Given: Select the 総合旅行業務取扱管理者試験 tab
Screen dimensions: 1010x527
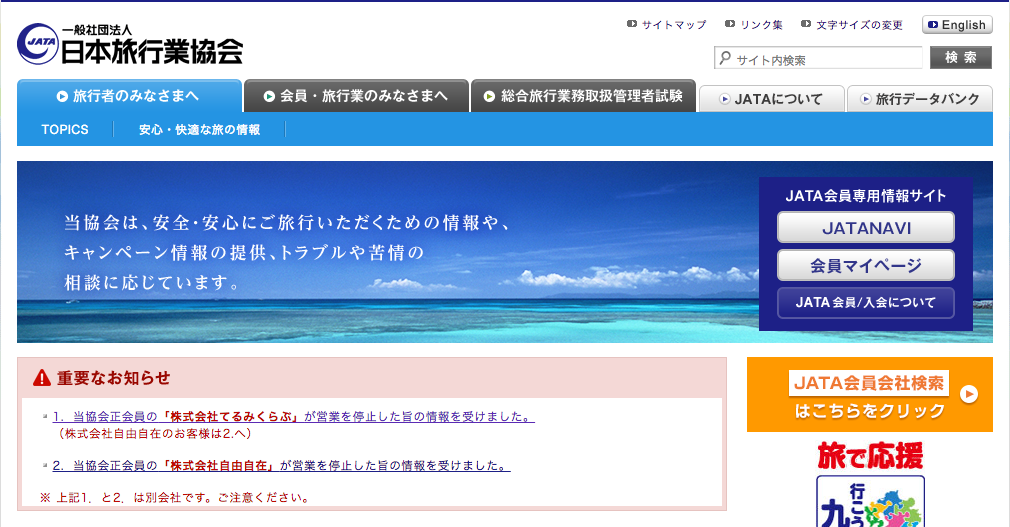Looking at the screenshot, I should click(x=583, y=96).
